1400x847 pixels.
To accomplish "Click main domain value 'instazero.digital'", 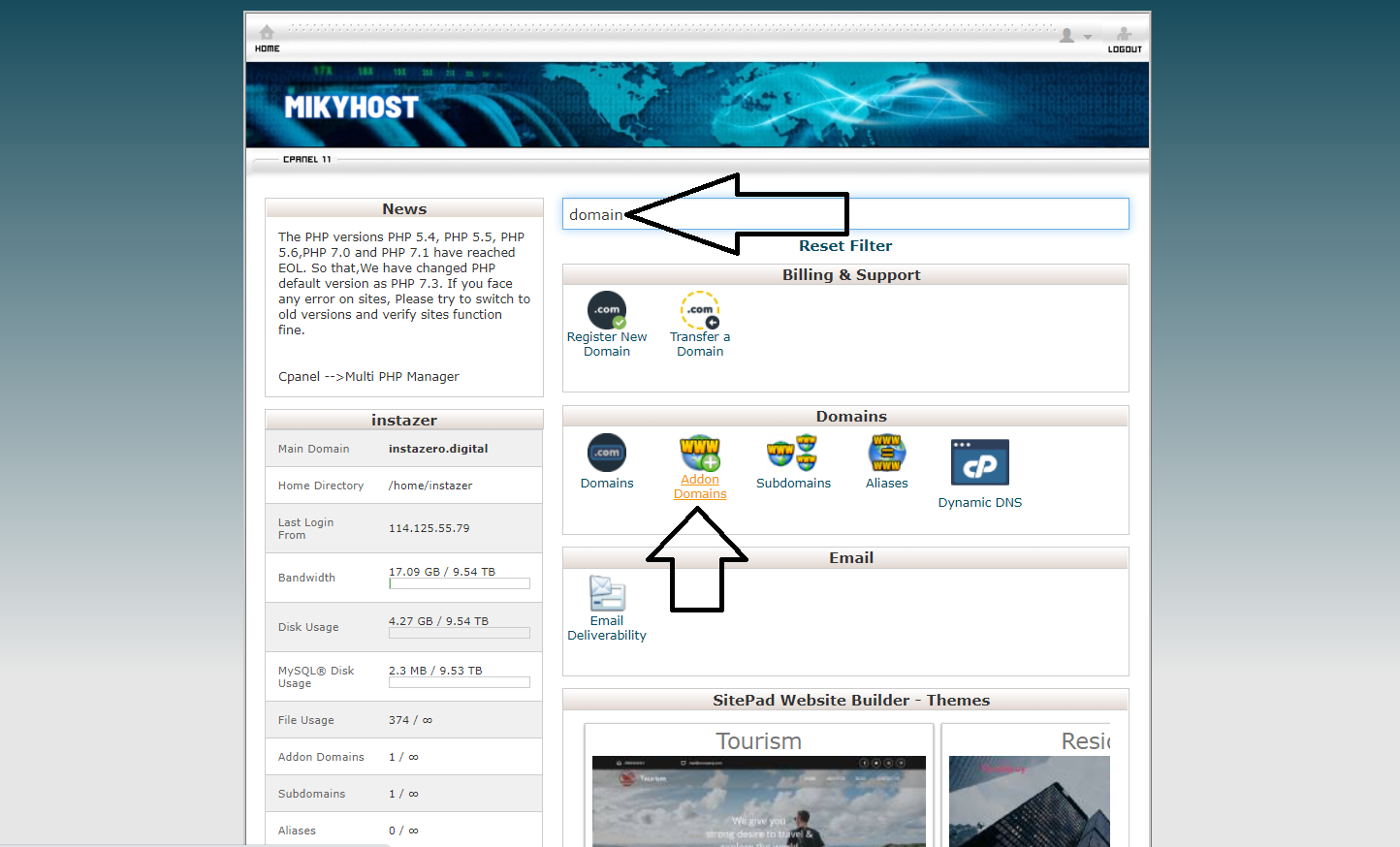I will coord(438,449).
